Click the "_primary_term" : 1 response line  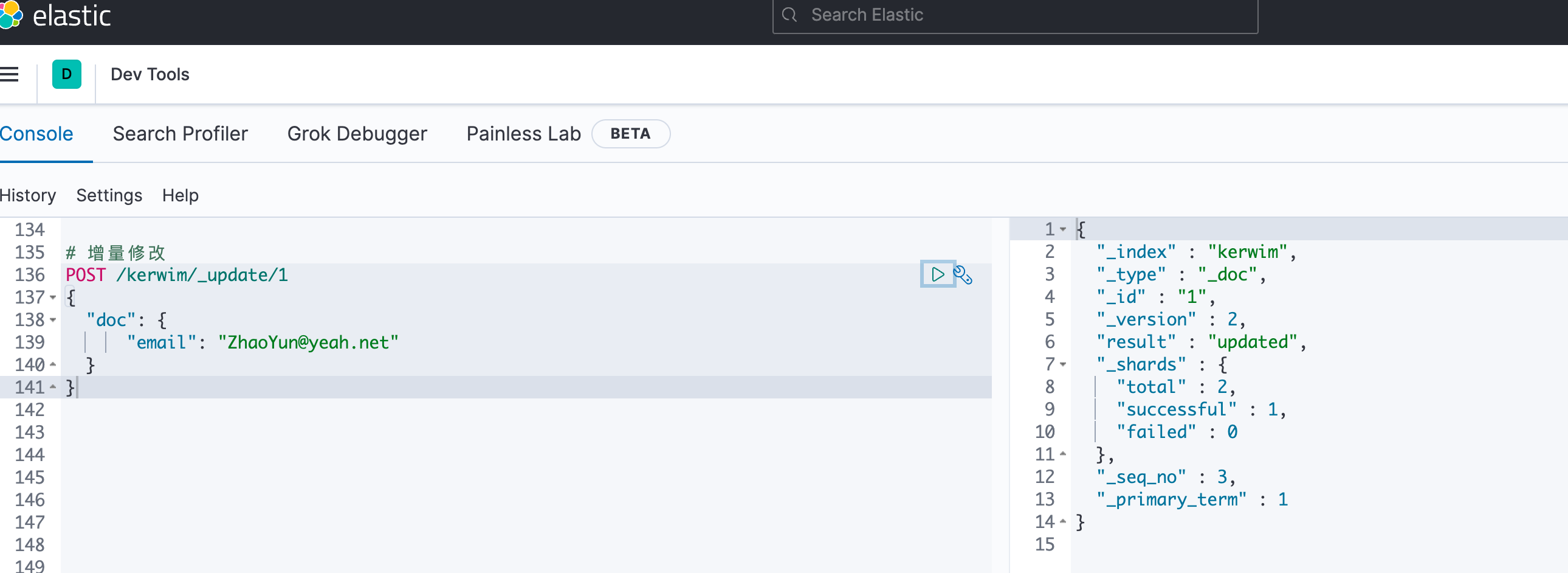coord(1192,499)
